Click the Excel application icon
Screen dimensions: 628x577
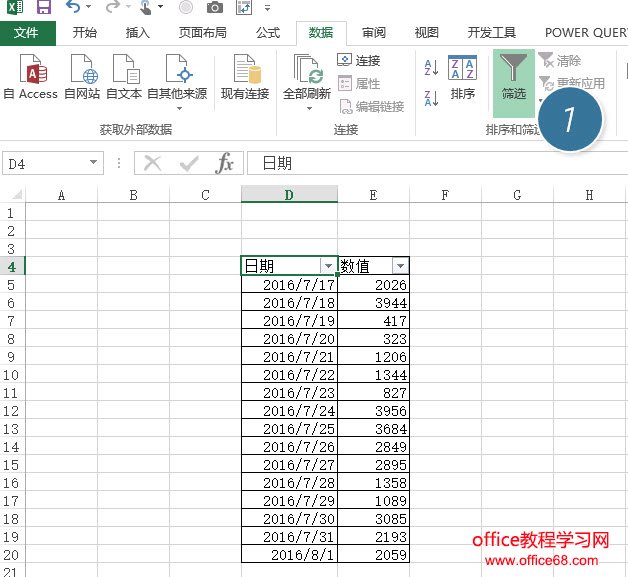(x=15, y=7)
